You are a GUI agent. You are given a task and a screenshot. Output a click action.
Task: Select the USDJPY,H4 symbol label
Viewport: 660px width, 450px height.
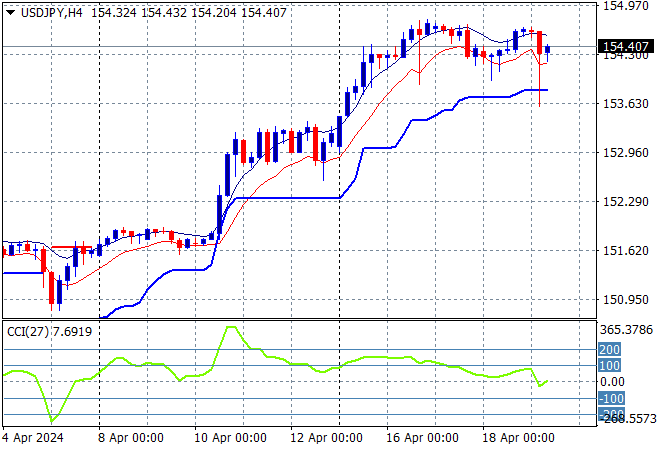(x=52, y=13)
